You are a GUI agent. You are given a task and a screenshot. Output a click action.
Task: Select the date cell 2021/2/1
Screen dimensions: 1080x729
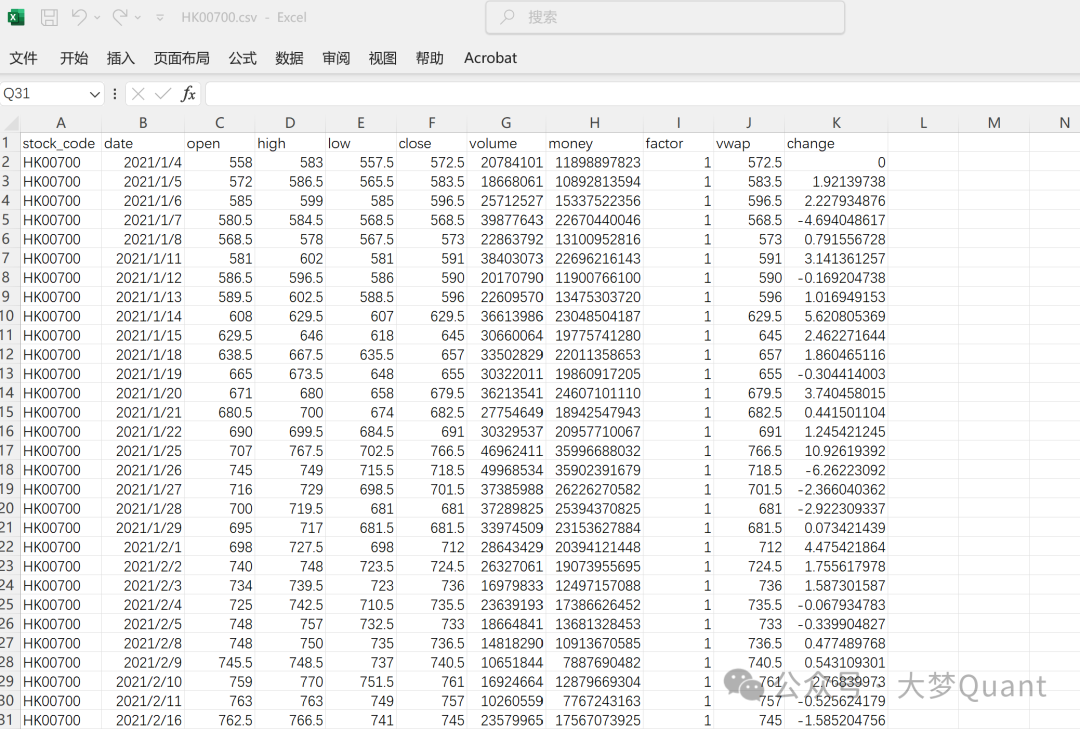143,547
